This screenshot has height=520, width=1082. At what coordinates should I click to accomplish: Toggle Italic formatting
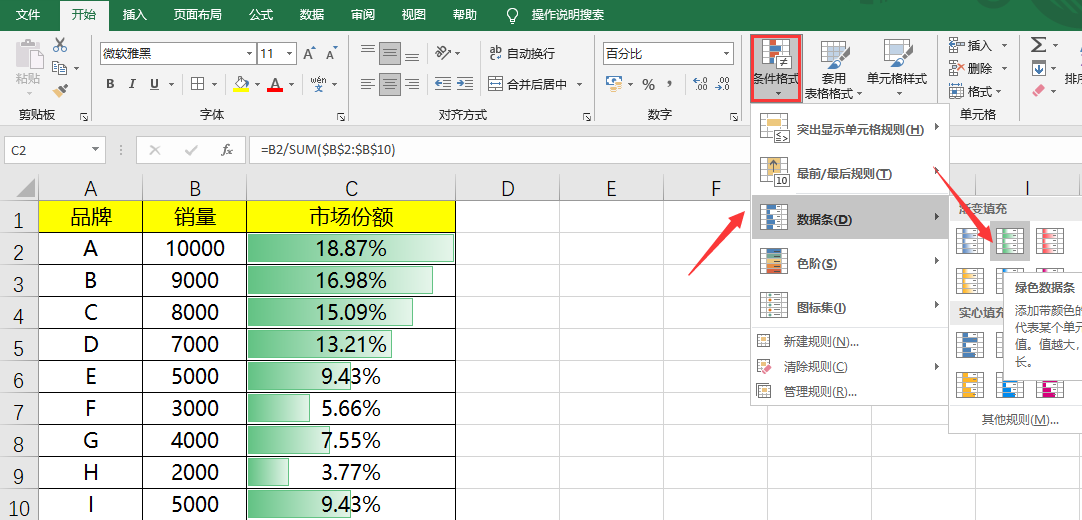coord(132,84)
